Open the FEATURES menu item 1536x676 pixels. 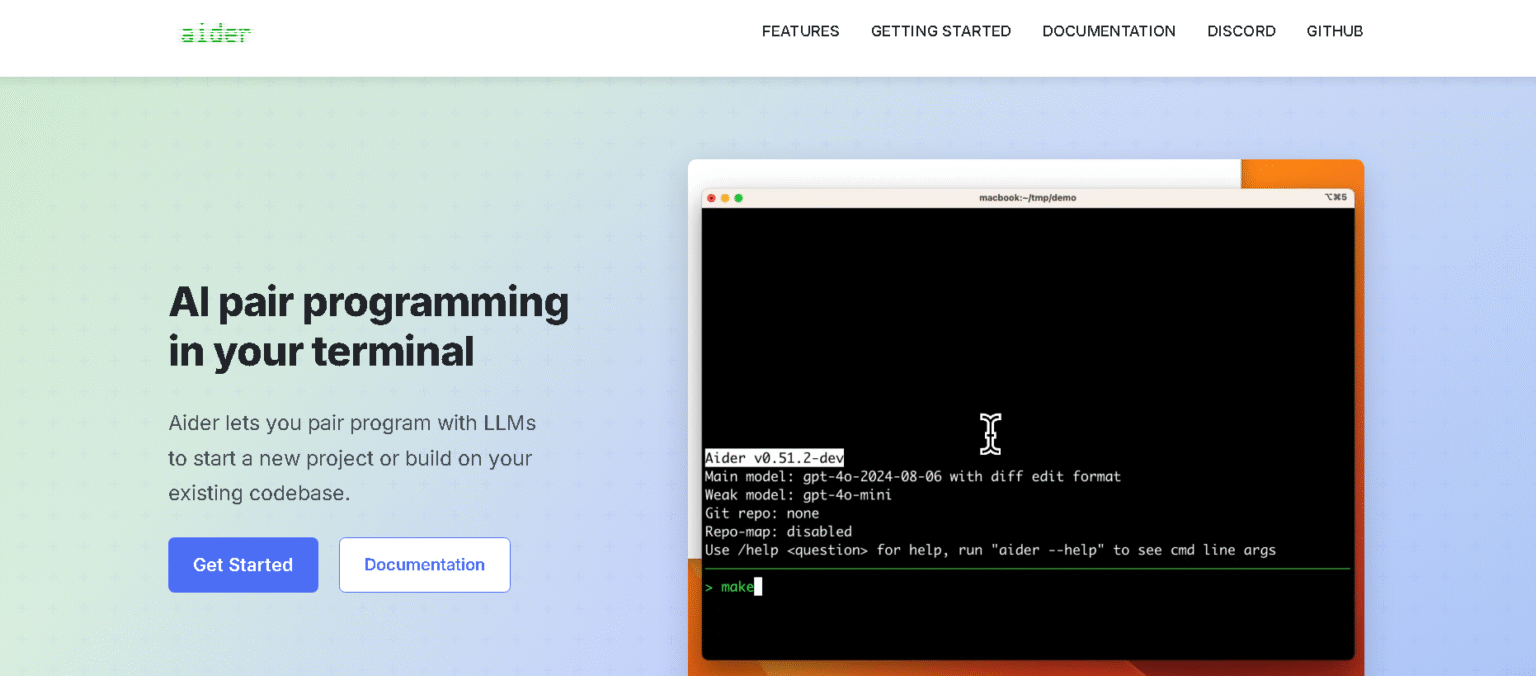800,31
